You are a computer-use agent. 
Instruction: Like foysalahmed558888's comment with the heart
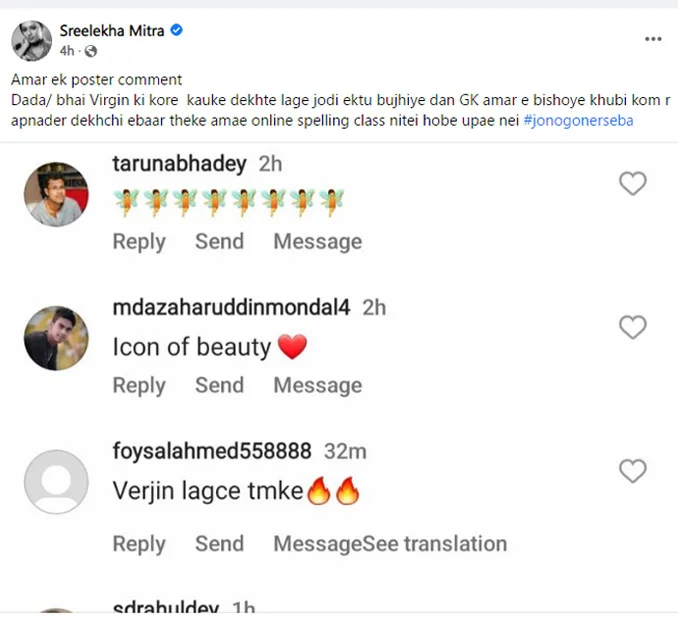(633, 471)
